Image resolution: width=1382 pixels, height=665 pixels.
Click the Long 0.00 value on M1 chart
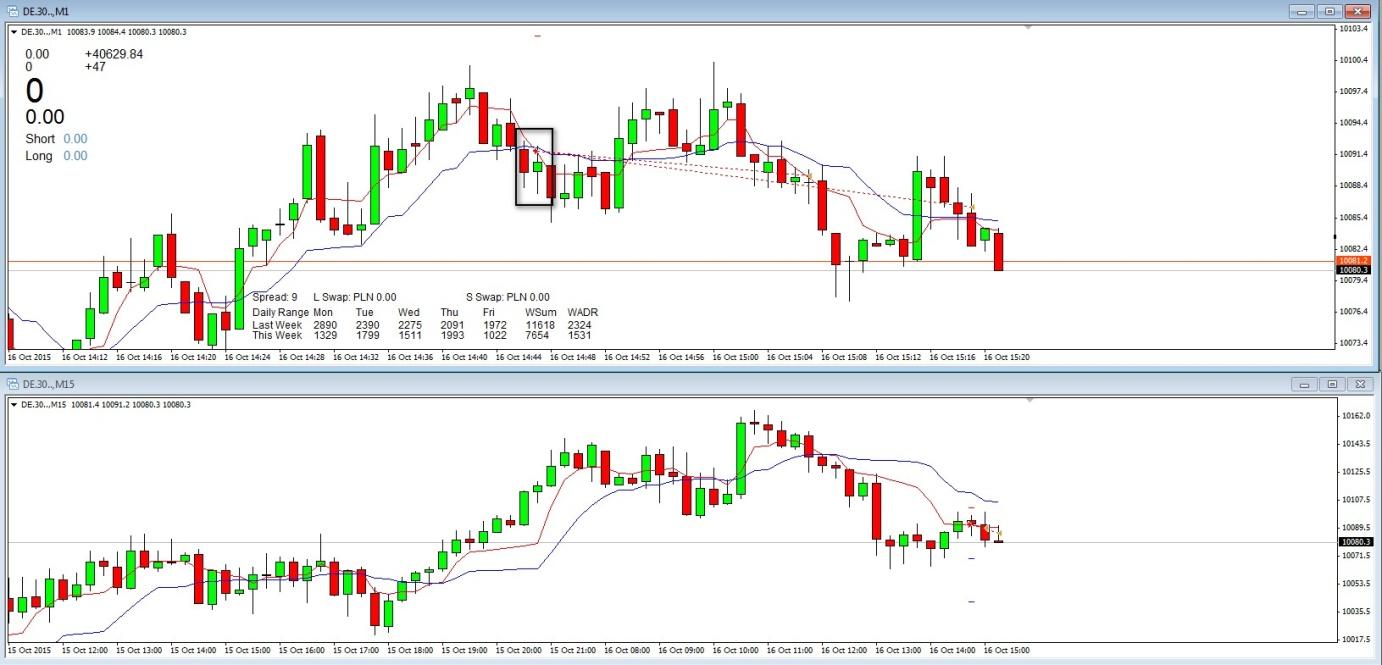(75, 156)
